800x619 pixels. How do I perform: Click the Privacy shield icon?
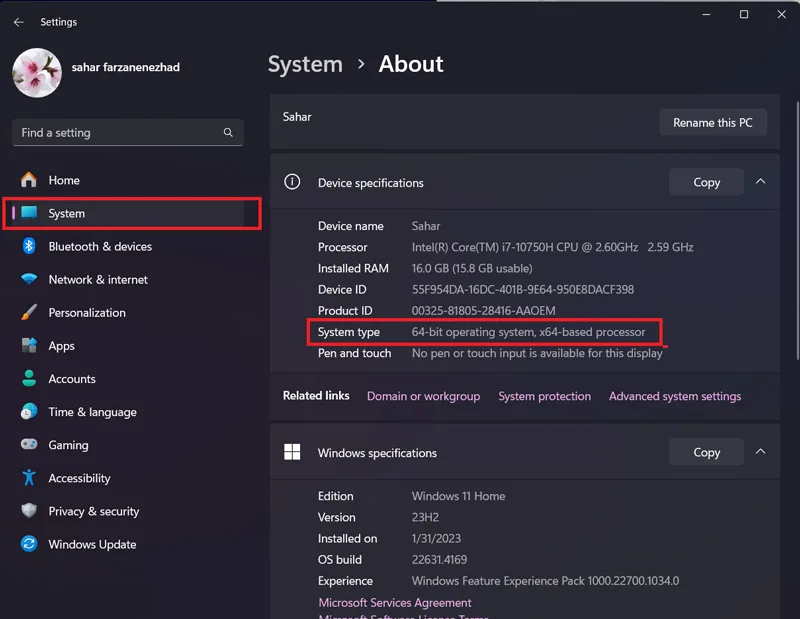[29, 510]
